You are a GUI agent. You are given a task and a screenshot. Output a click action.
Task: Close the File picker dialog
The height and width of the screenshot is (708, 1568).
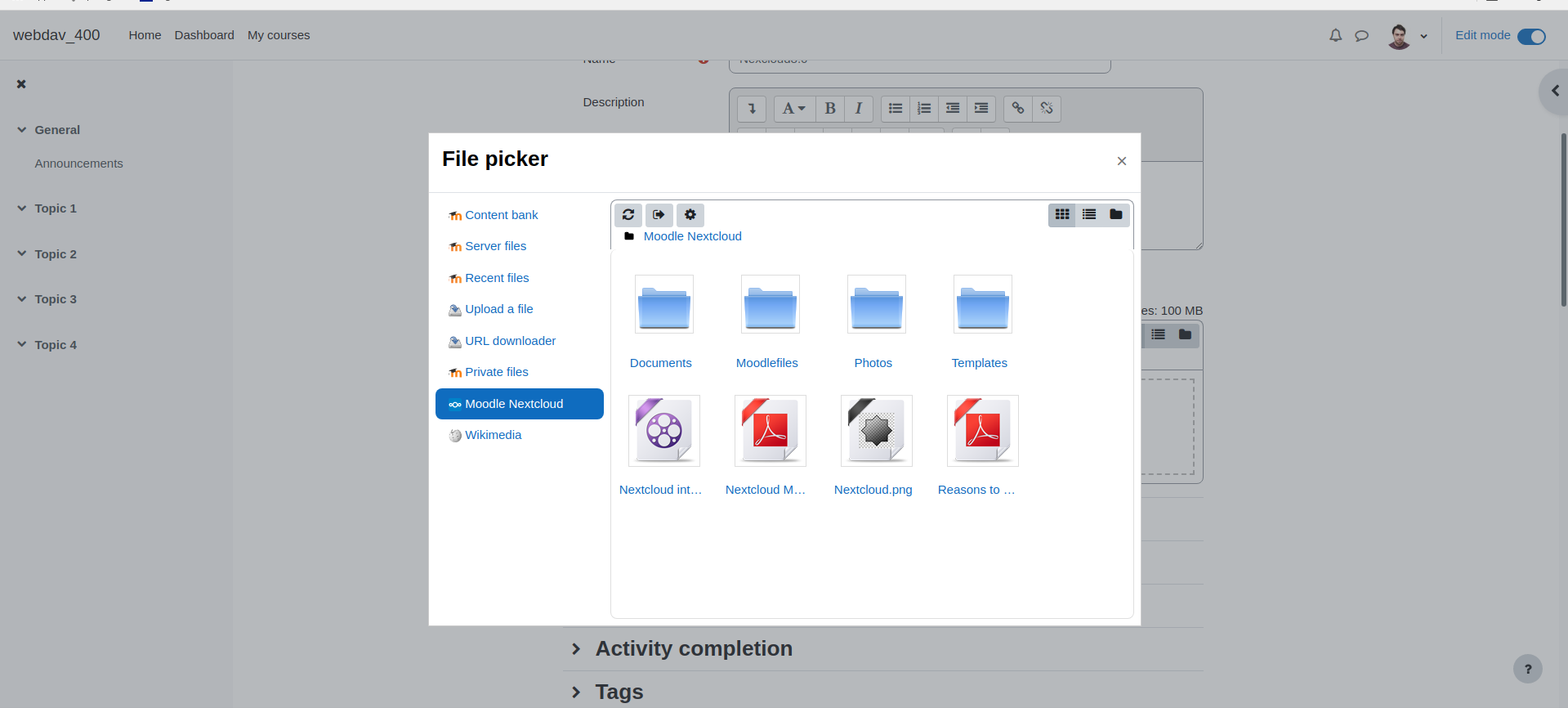tap(1122, 161)
